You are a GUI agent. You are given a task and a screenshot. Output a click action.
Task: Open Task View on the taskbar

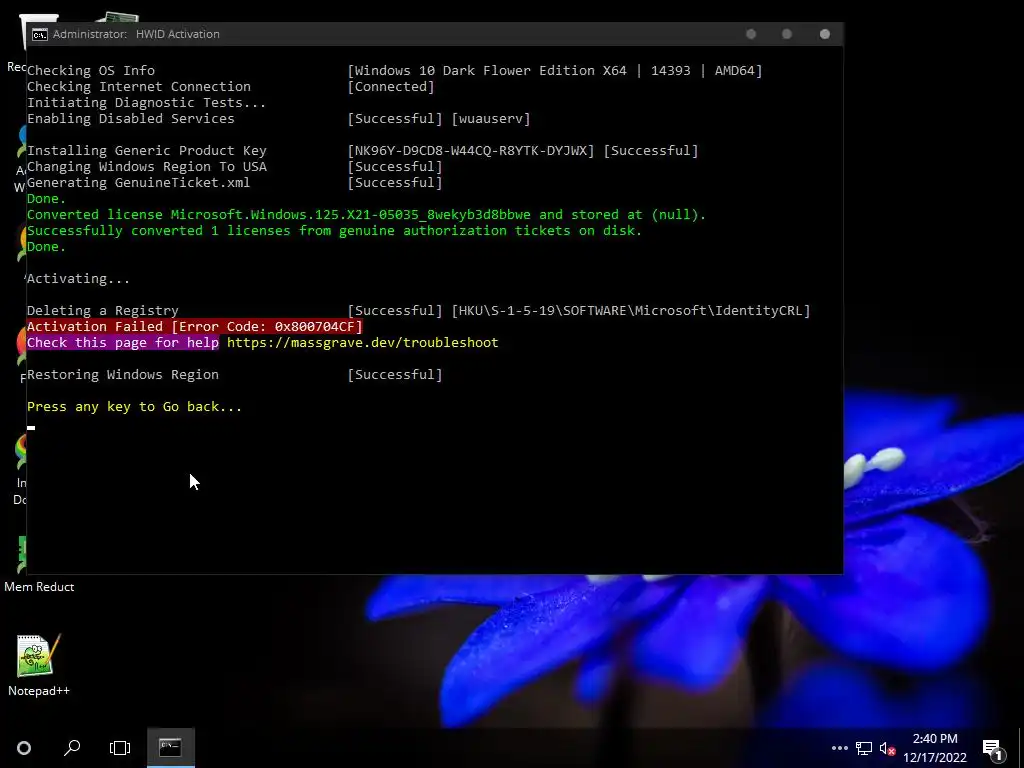click(x=120, y=748)
